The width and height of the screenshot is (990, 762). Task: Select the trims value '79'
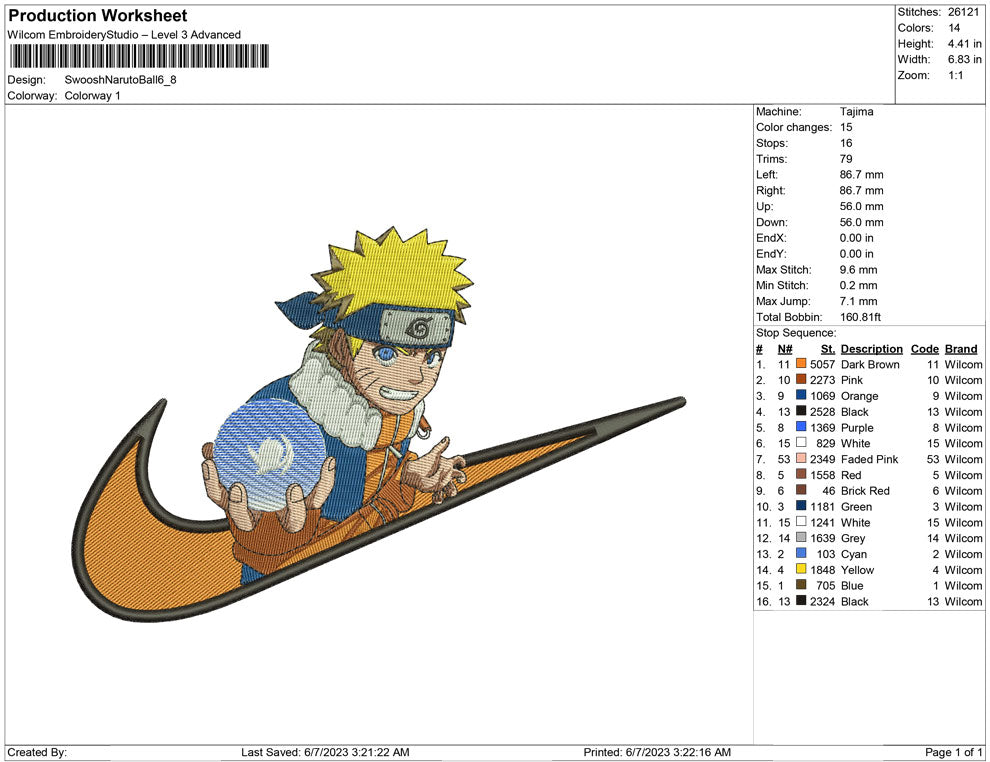(x=846, y=158)
